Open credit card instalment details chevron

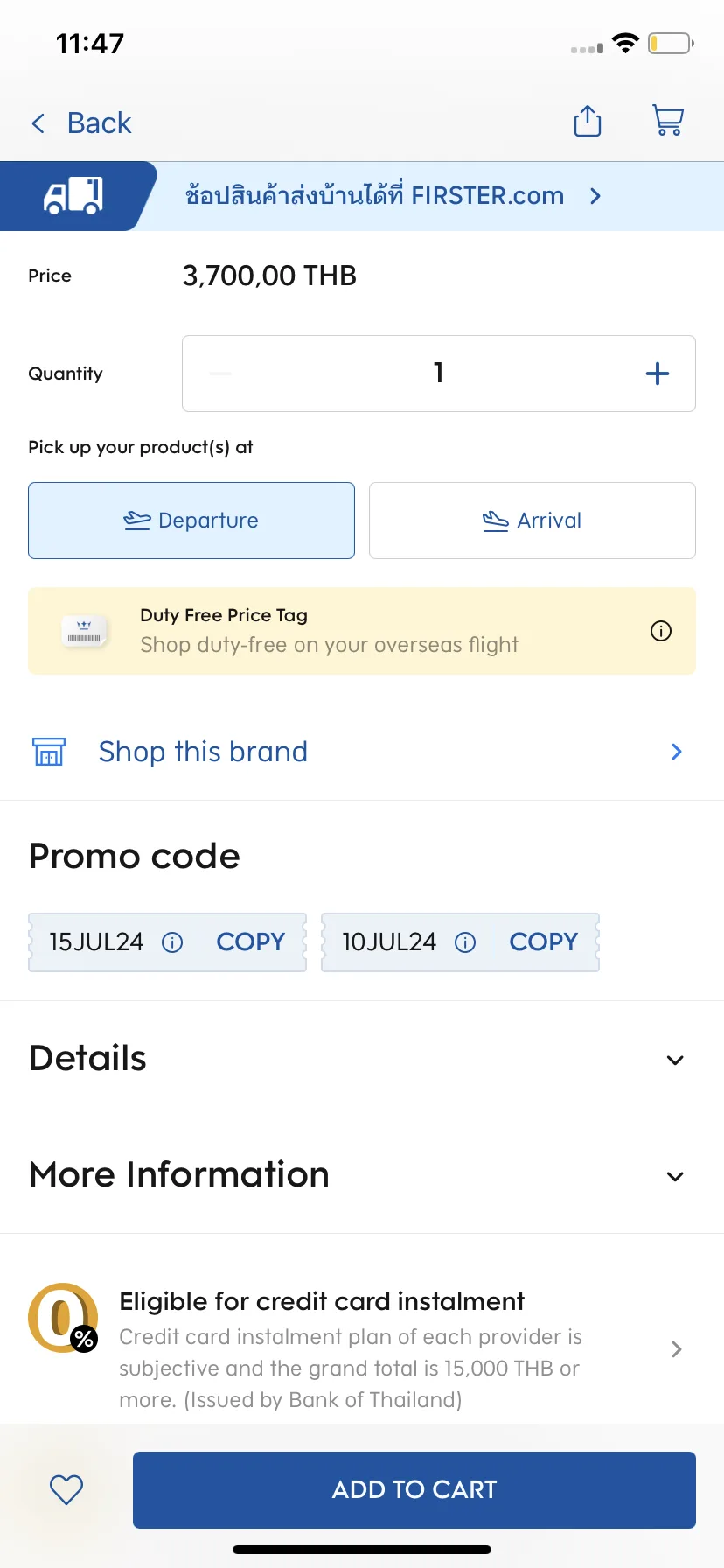(x=676, y=1349)
